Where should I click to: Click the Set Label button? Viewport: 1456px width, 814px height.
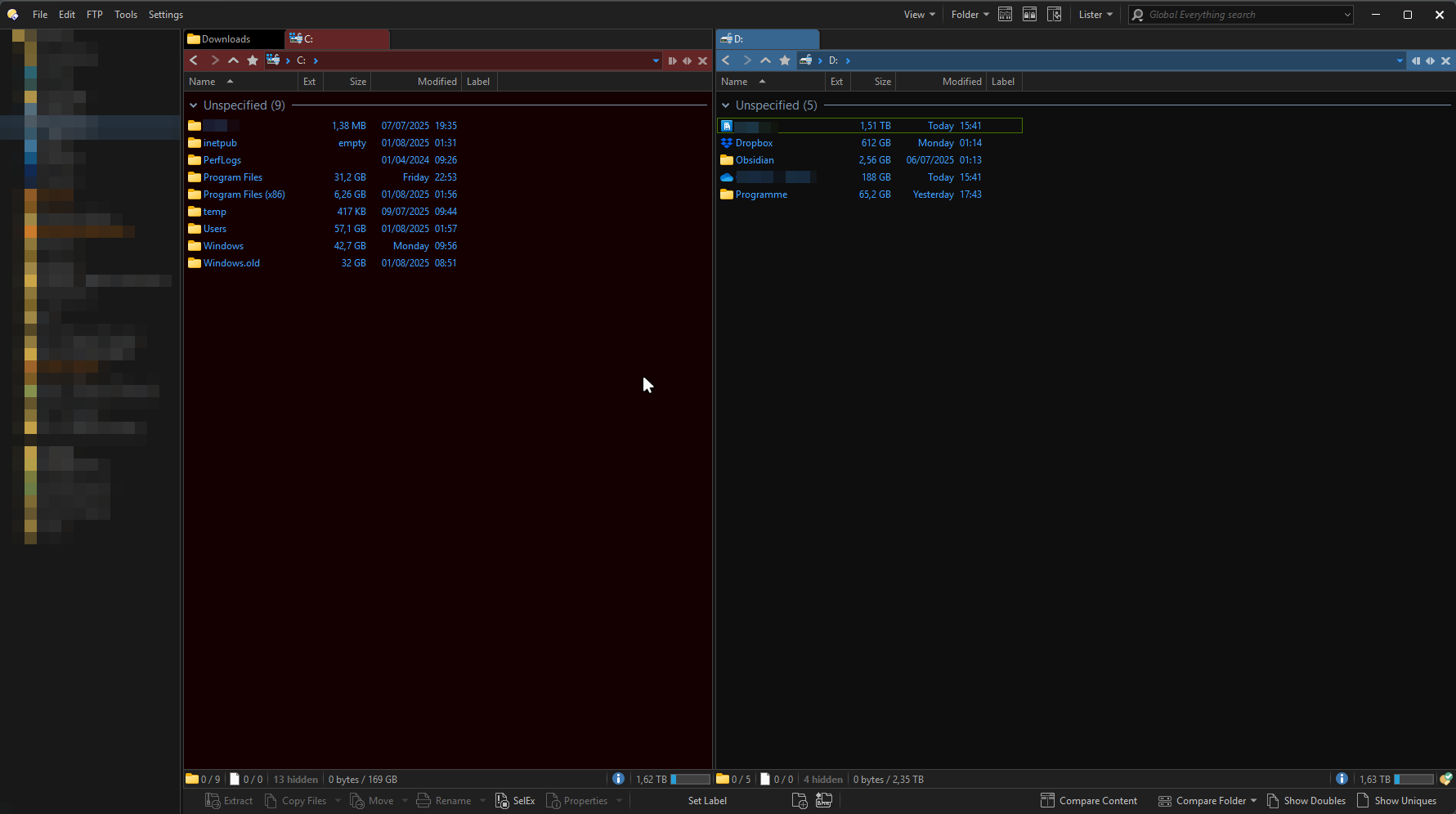click(x=707, y=801)
